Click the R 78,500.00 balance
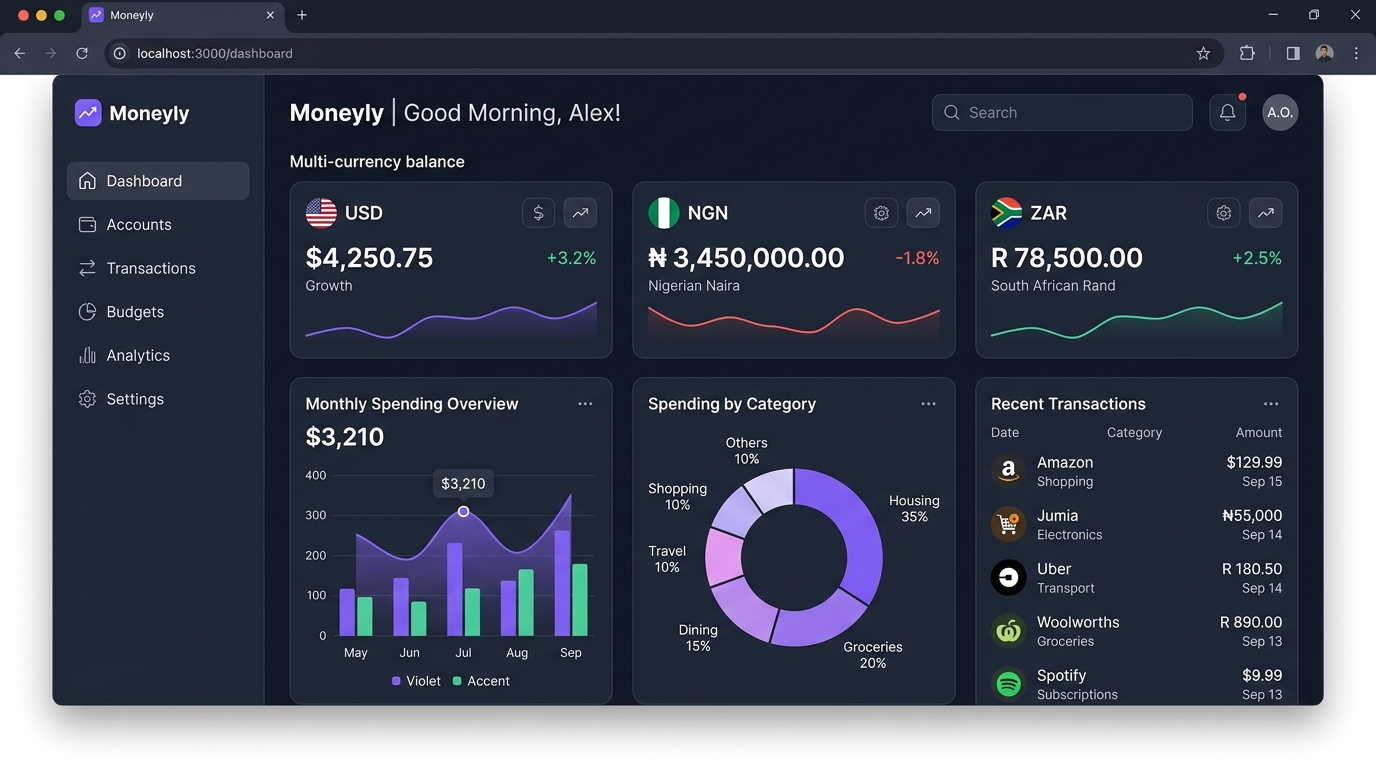 point(1067,258)
